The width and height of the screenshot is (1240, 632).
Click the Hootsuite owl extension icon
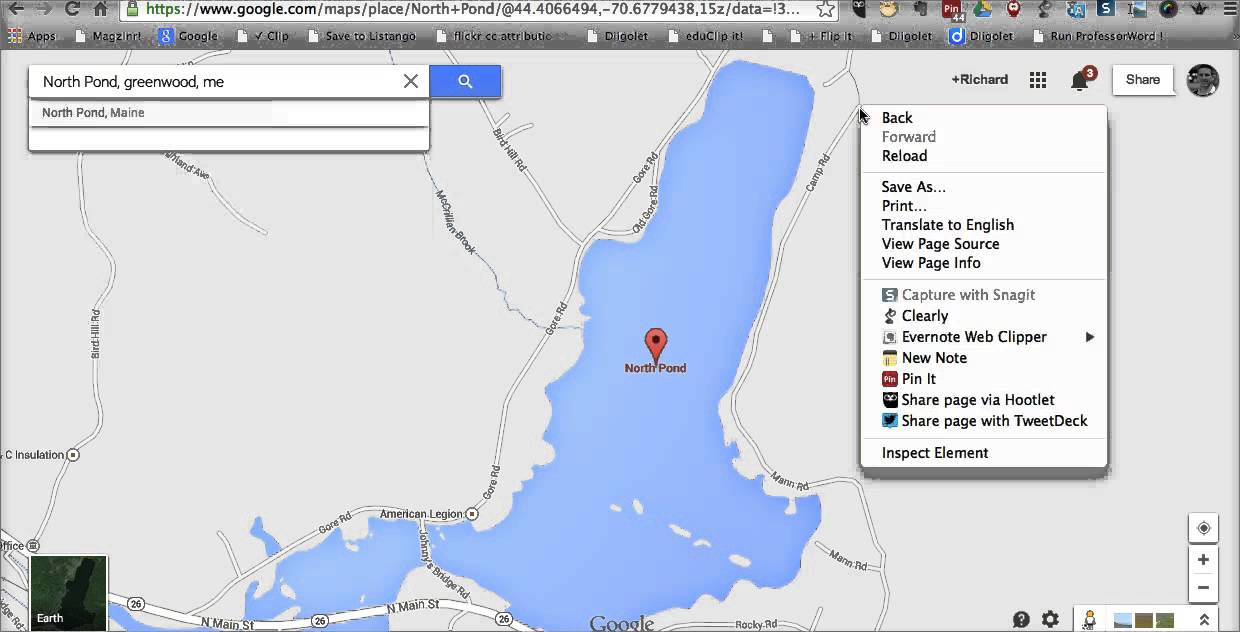pyautogui.click(x=860, y=9)
